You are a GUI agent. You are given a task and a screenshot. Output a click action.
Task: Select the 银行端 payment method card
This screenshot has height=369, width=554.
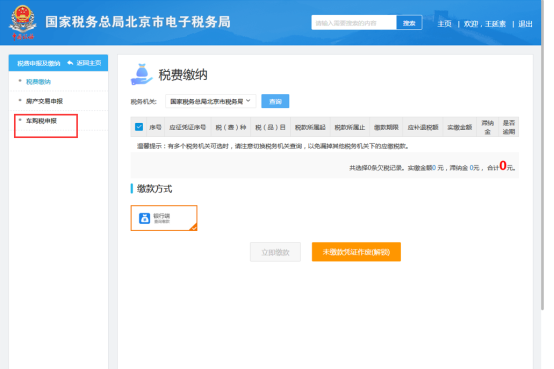[x=164, y=218]
